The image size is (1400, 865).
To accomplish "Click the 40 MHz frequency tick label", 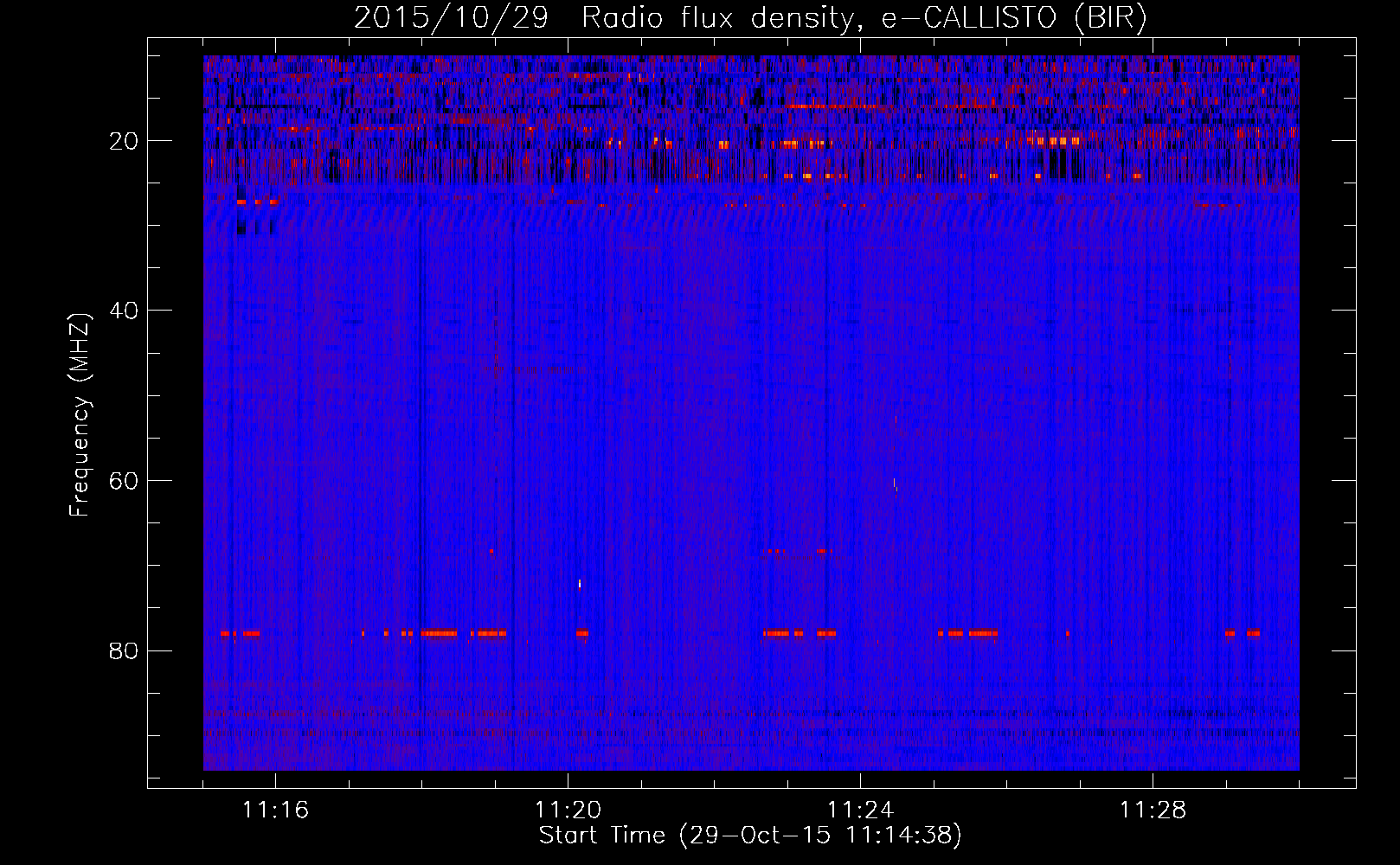I will [x=124, y=311].
